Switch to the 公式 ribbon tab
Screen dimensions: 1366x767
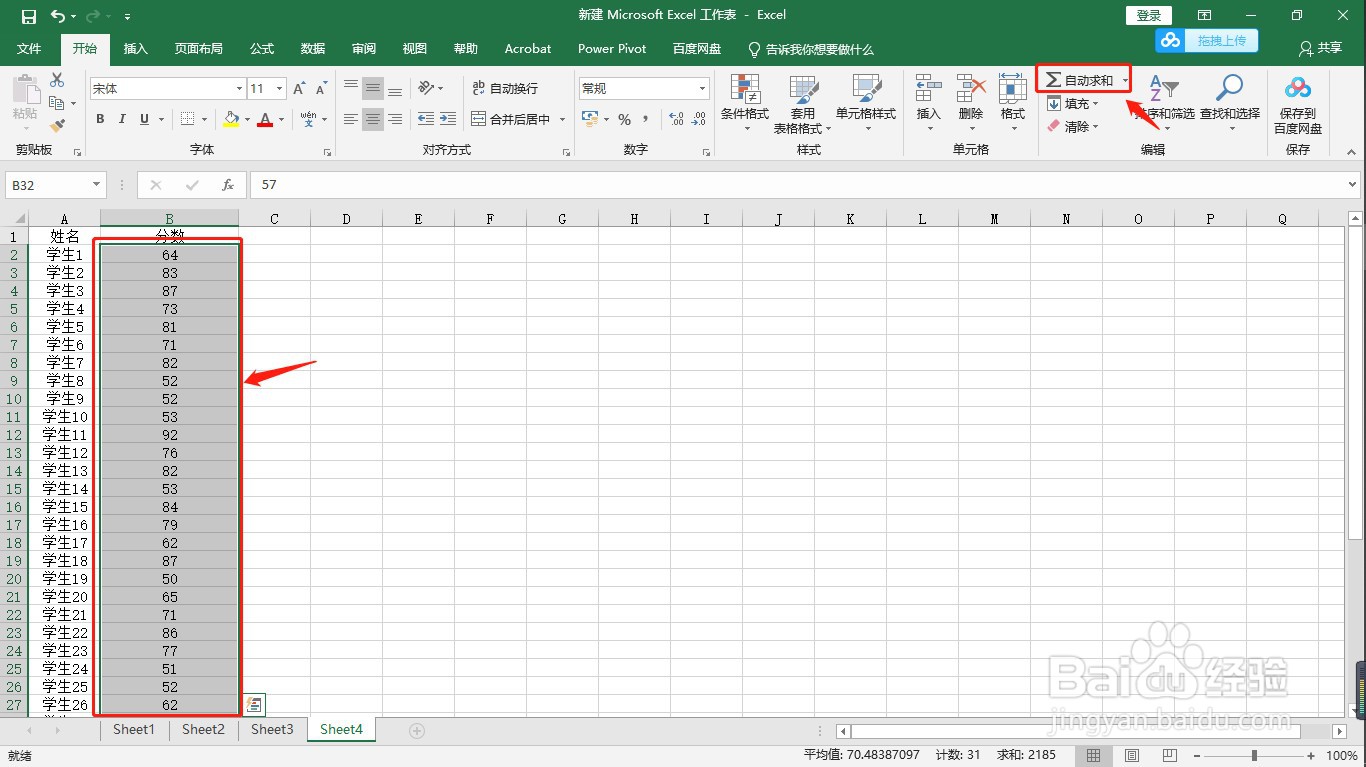(262, 49)
